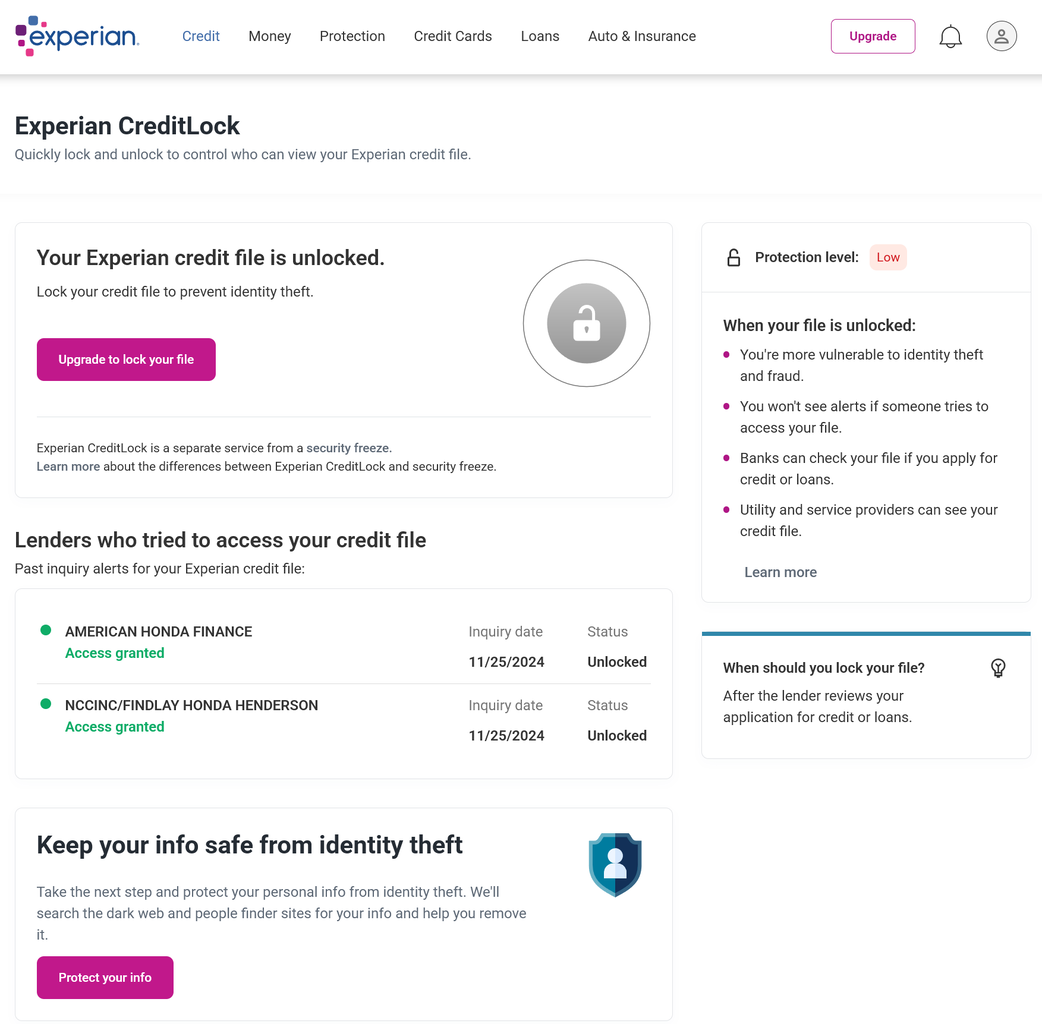Click the Experian logo
Viewport: 1042px width, 1024px height.
[77, 36]
